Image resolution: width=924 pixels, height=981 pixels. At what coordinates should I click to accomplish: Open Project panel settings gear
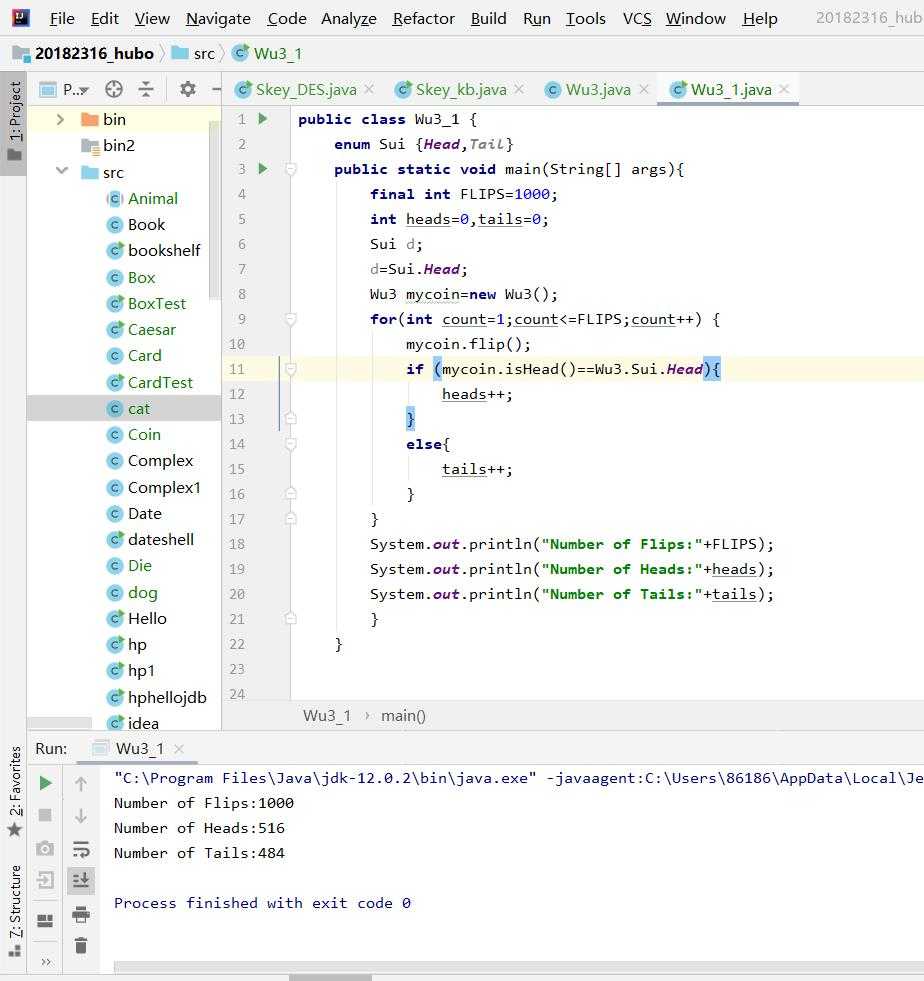(x=187, y=89)
